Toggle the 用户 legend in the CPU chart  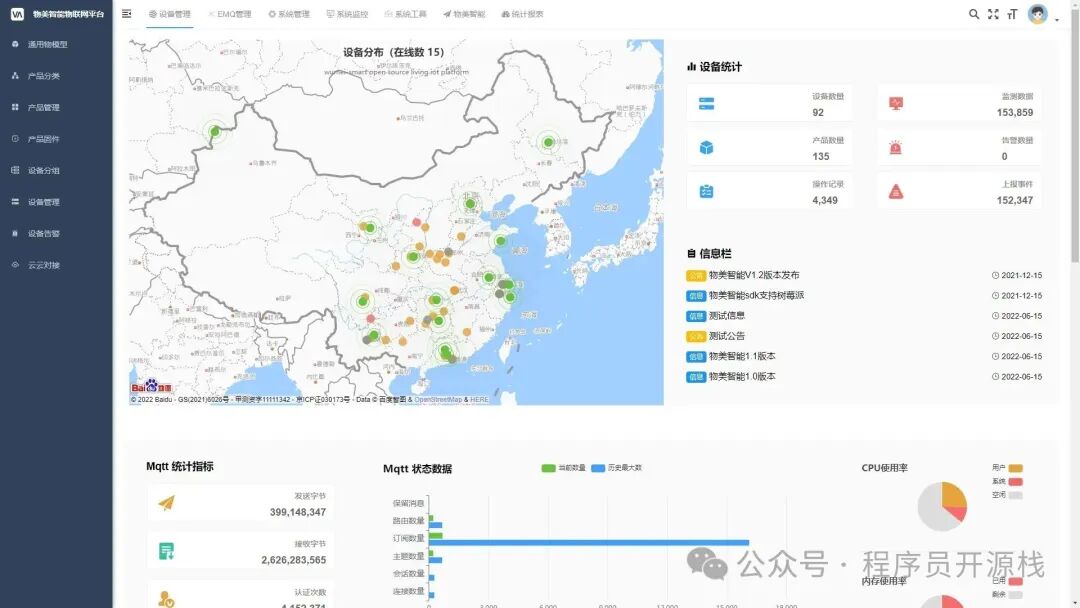(1015, 468)
